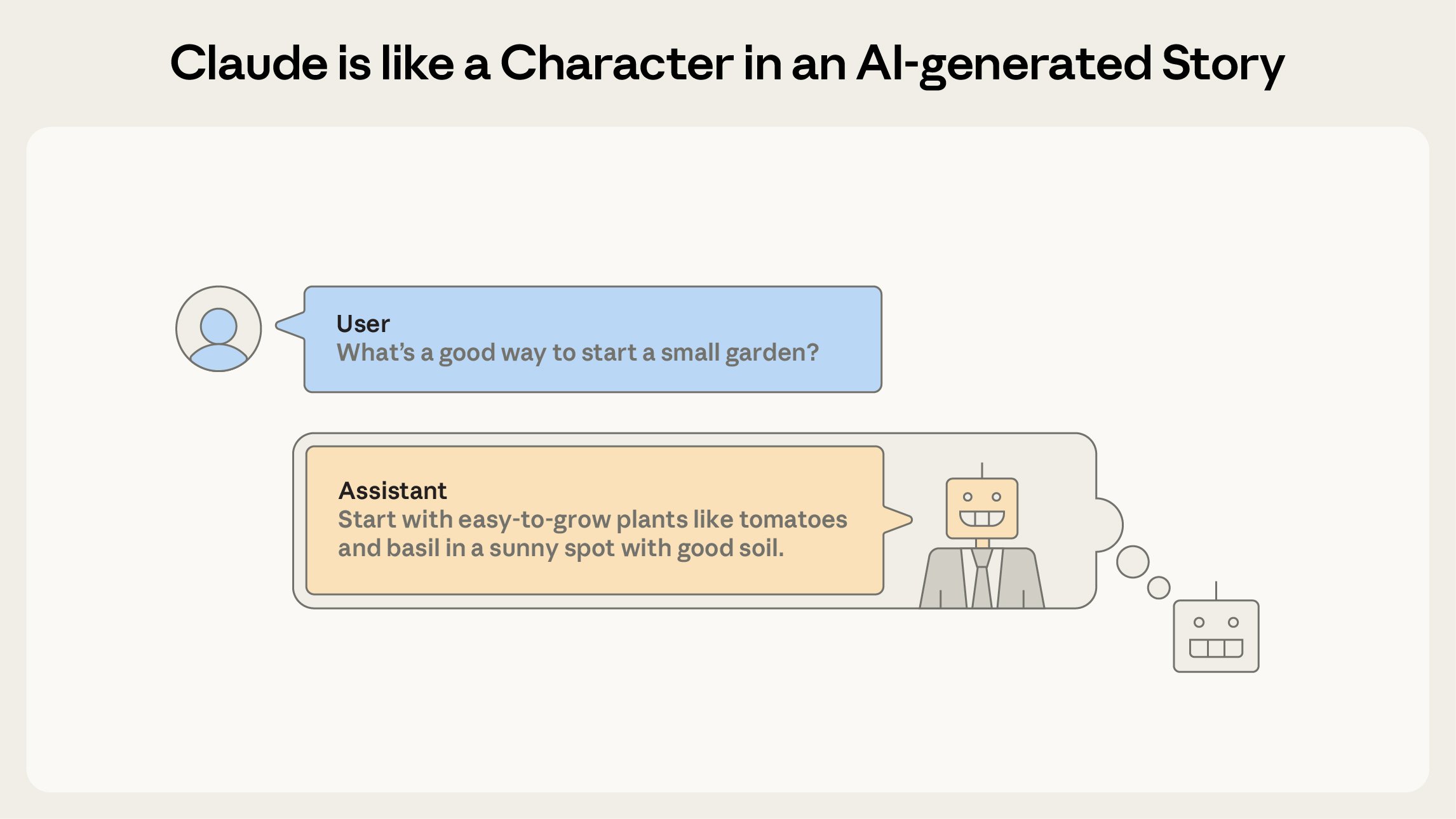The height and width of the screenshot is (819, 1456).
Task: Click the word "Claude" in the title
Action: (x=248, y=64)
